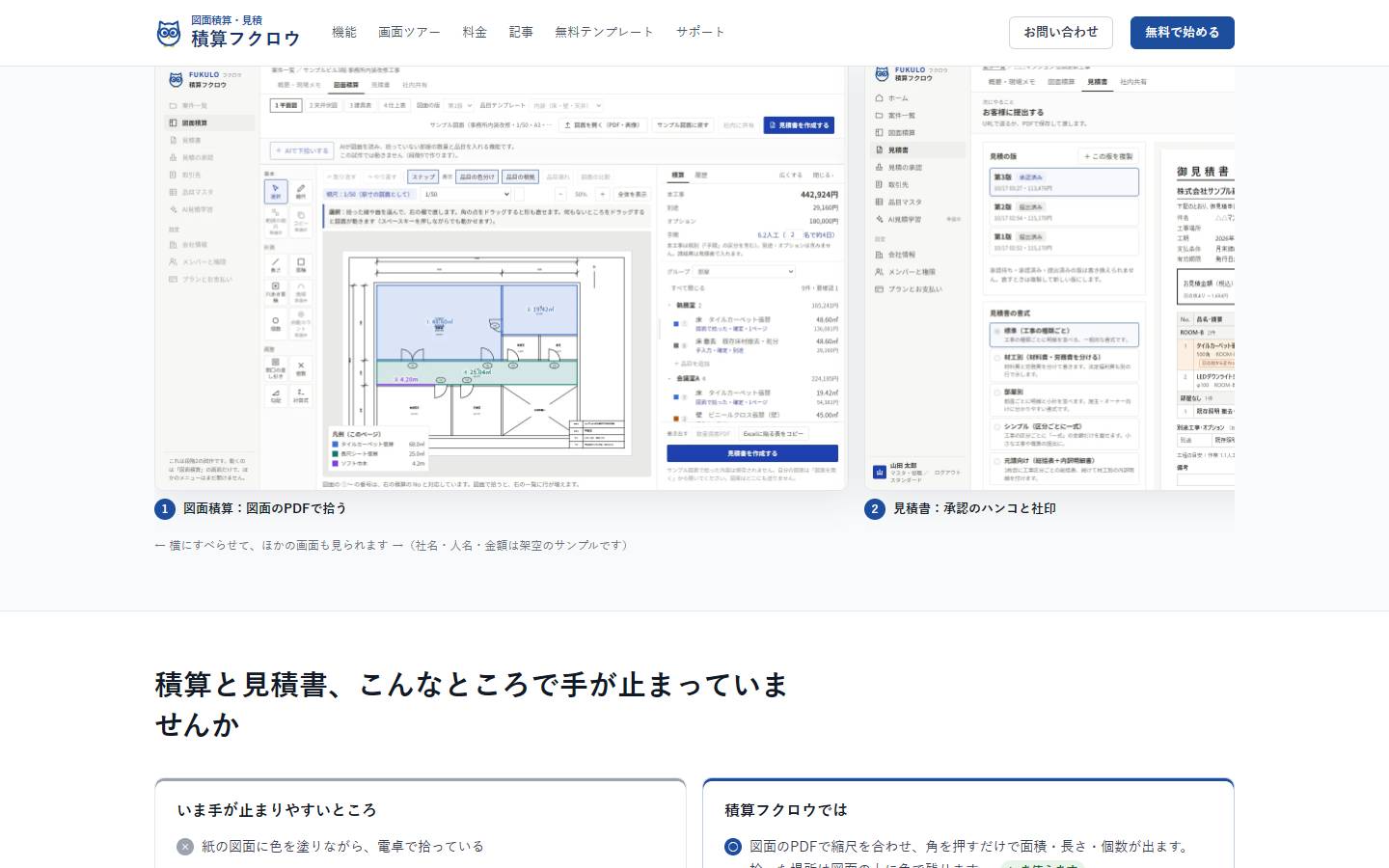Switch to 概要・現場メモ tab in 見積書 screenshot
1389x868 pixels.
pos(1011,82)
